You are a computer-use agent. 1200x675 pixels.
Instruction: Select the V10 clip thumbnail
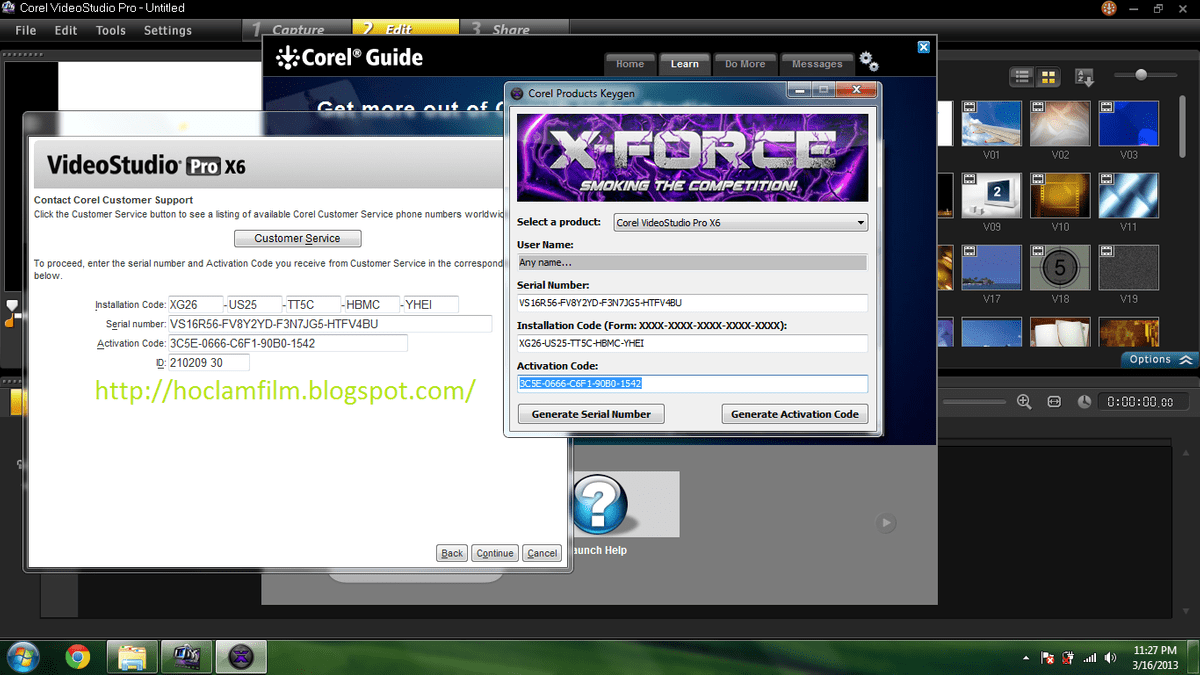[x=1060, y=195]
